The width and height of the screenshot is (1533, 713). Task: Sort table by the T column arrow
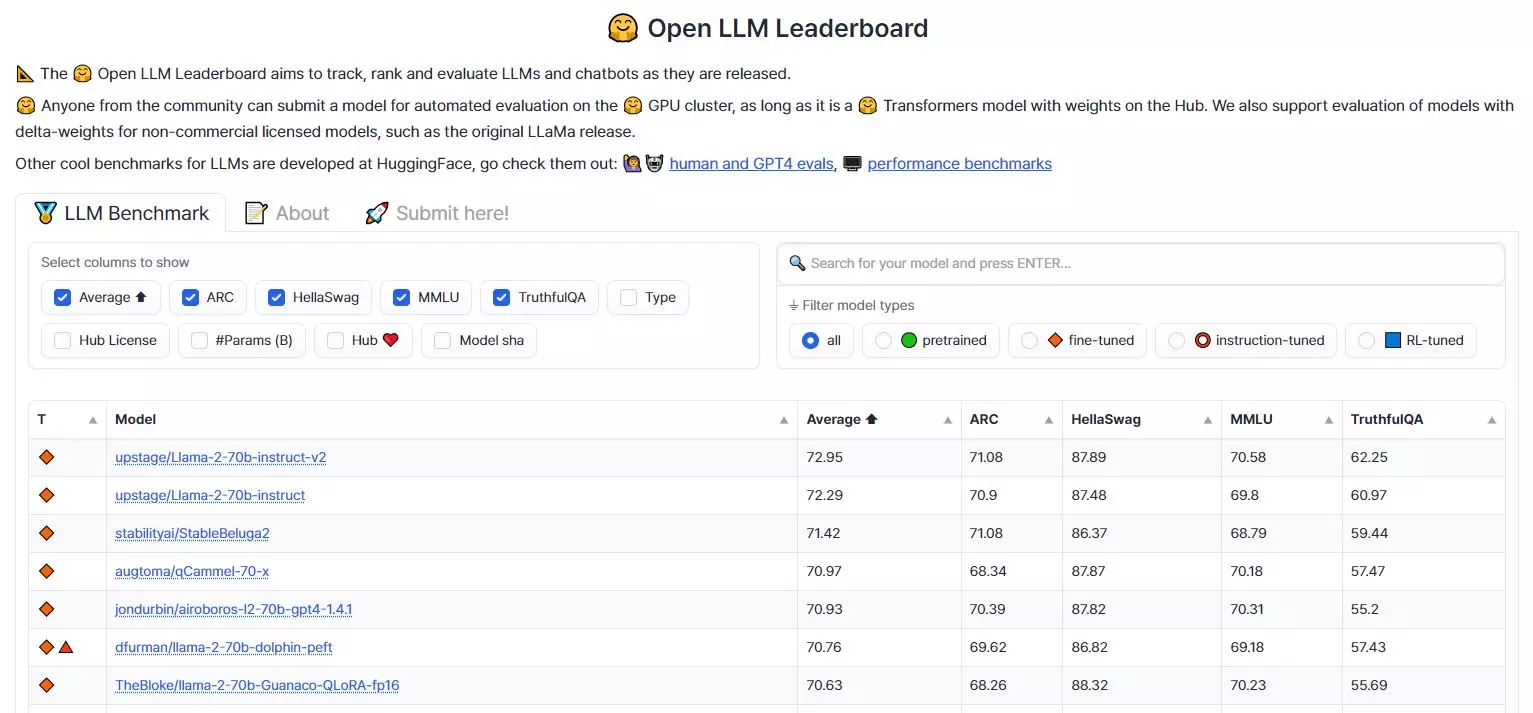93,420
